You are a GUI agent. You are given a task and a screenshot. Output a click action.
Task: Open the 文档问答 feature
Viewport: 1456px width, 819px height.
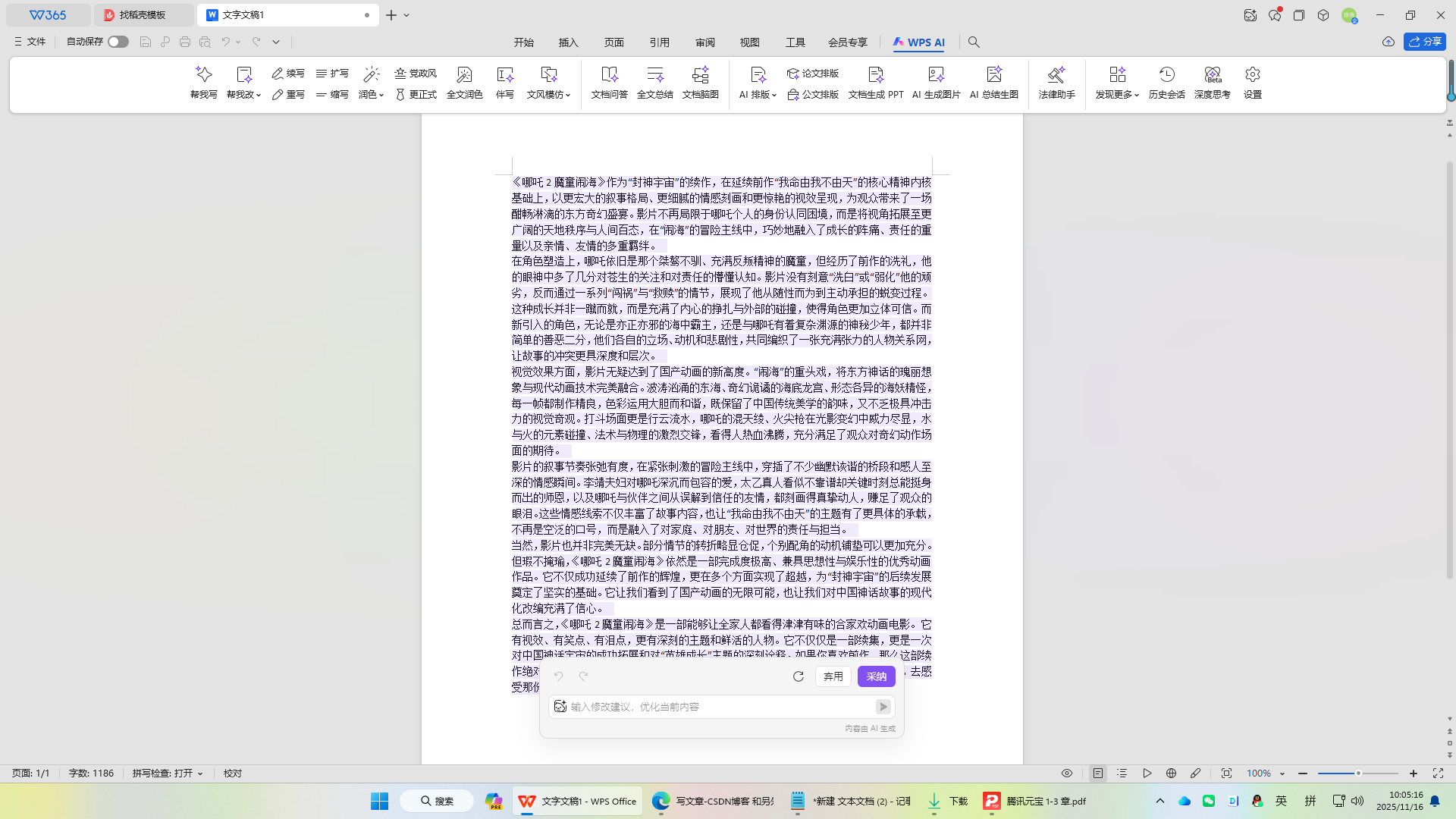click(608, 83)
